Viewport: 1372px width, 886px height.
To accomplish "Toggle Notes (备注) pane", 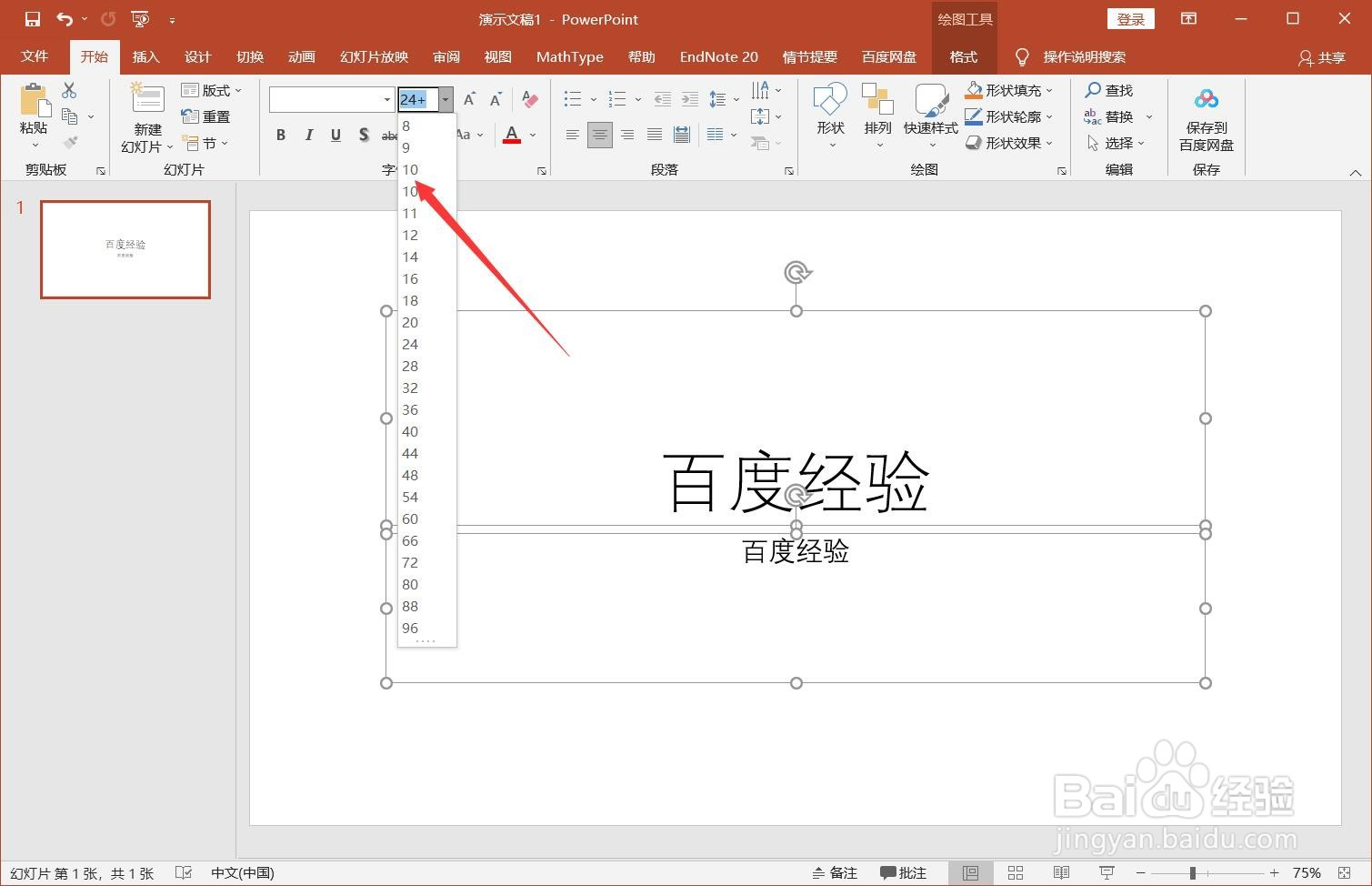I will (x=835, y=872).
